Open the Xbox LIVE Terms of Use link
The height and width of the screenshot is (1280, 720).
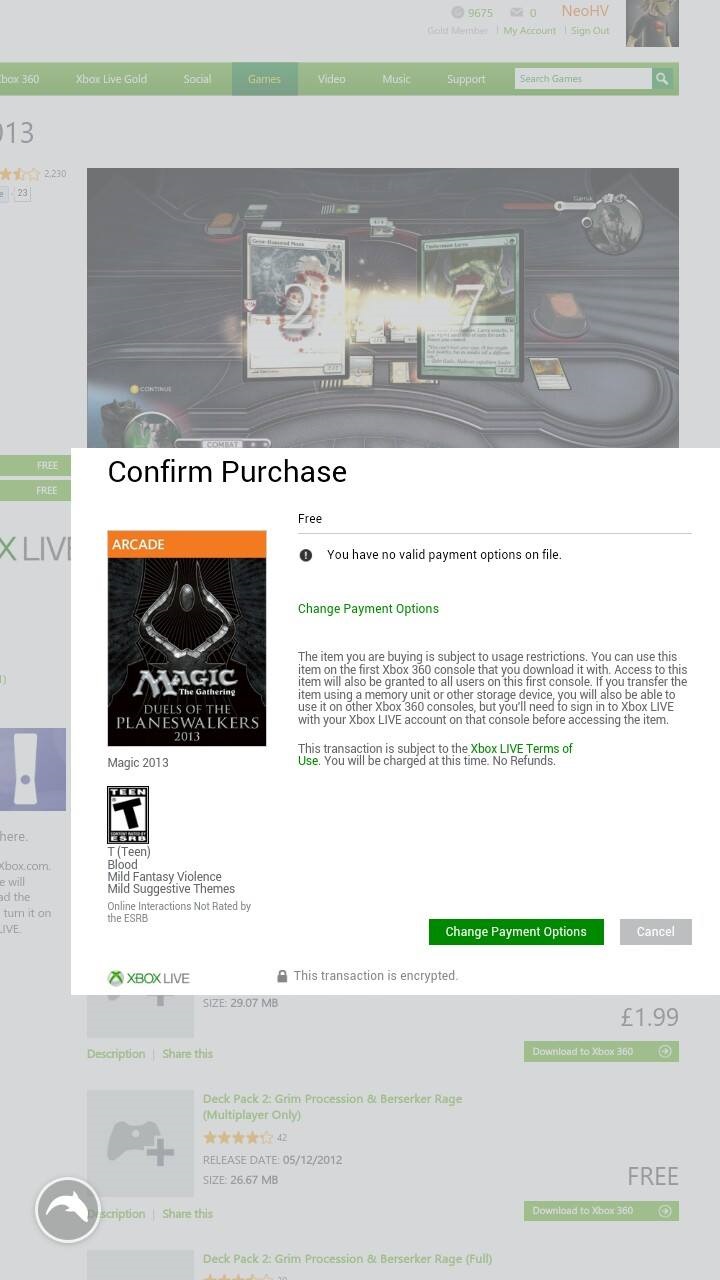pyautogui.click(x=435, y=754)
